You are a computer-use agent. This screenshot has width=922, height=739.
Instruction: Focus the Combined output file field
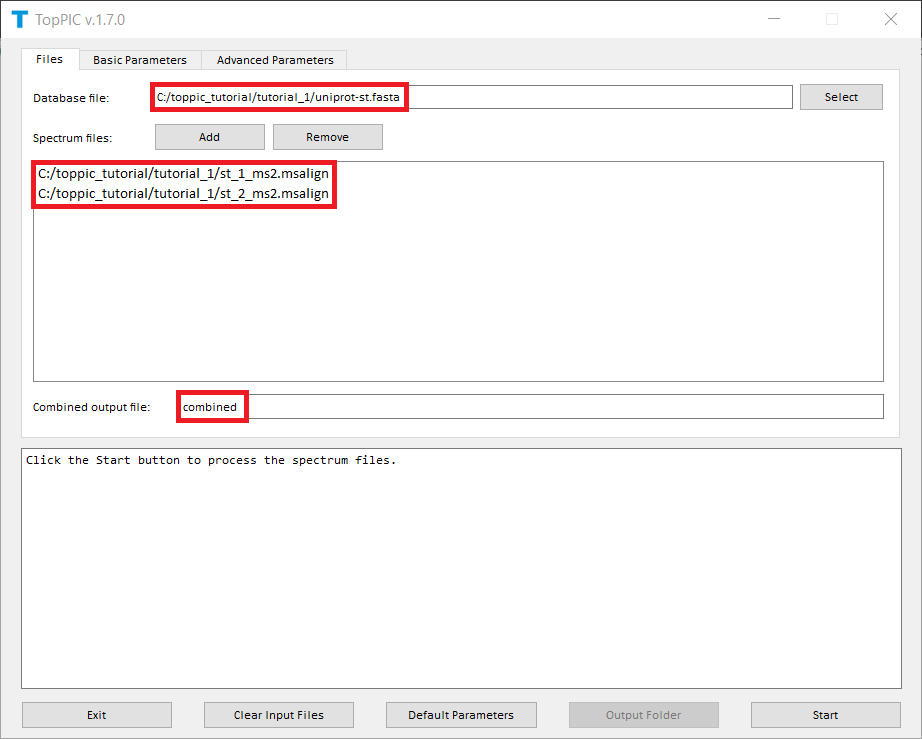[x=530, y=407]
